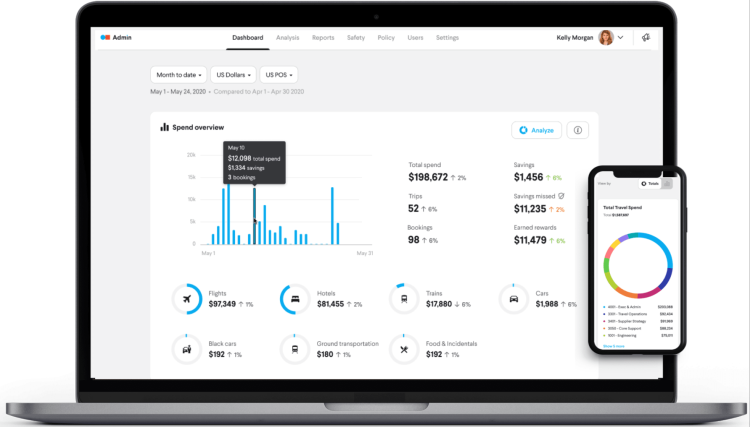750x427 pixels.
Task: Go to the Dashboard tab
Action: pyautogui.click(x=248, y=37)
